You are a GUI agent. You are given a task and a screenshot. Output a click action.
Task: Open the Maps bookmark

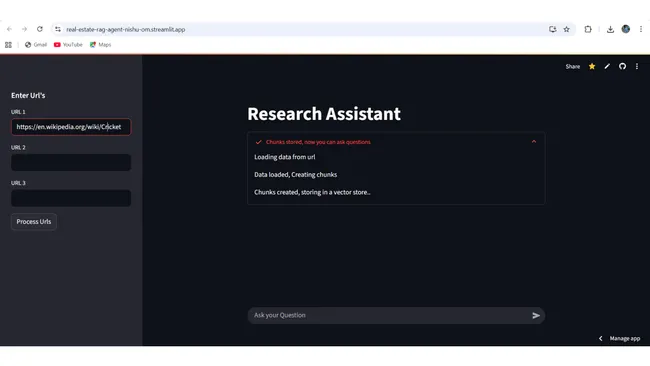coord(100,45)
